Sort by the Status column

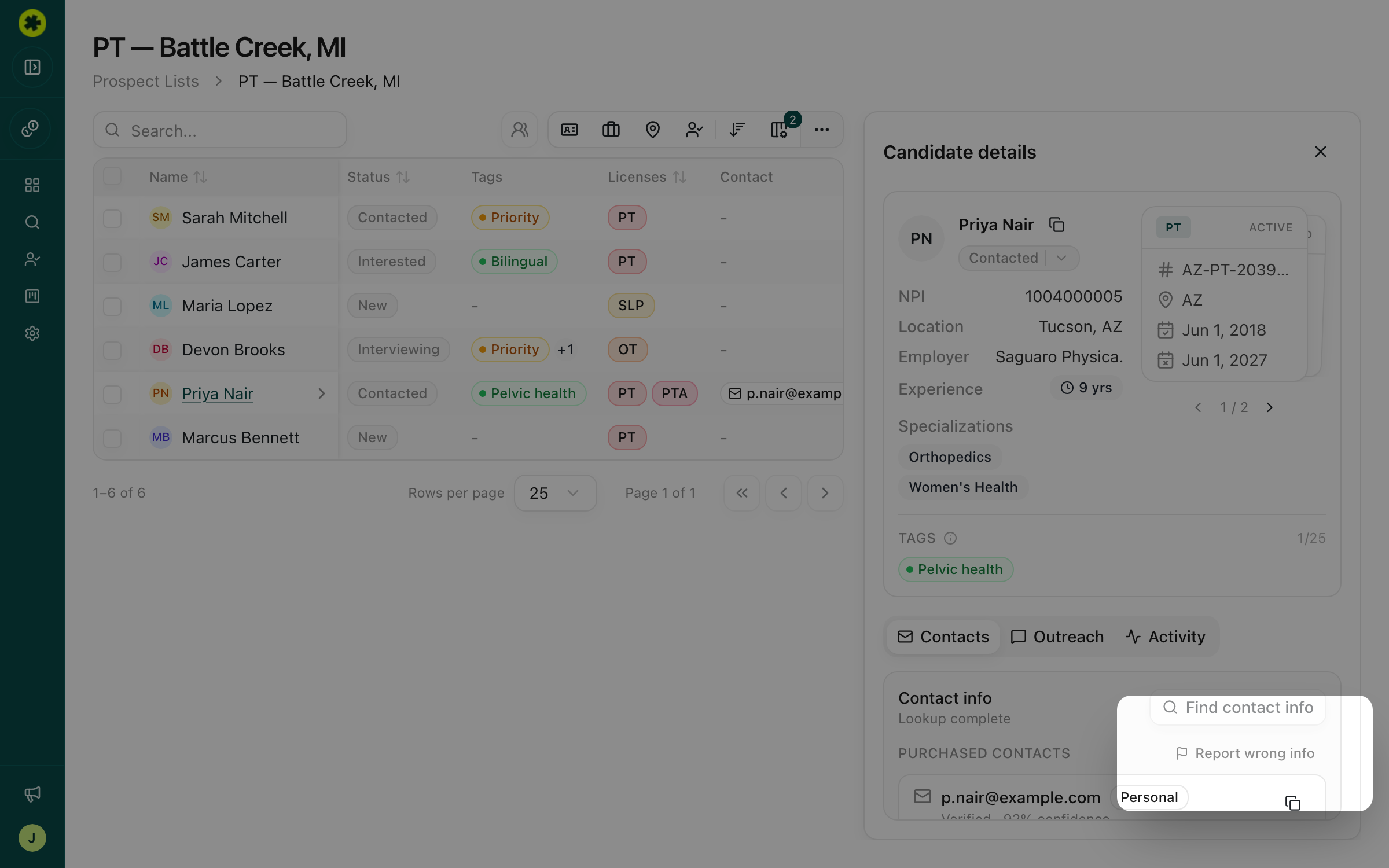379,177
